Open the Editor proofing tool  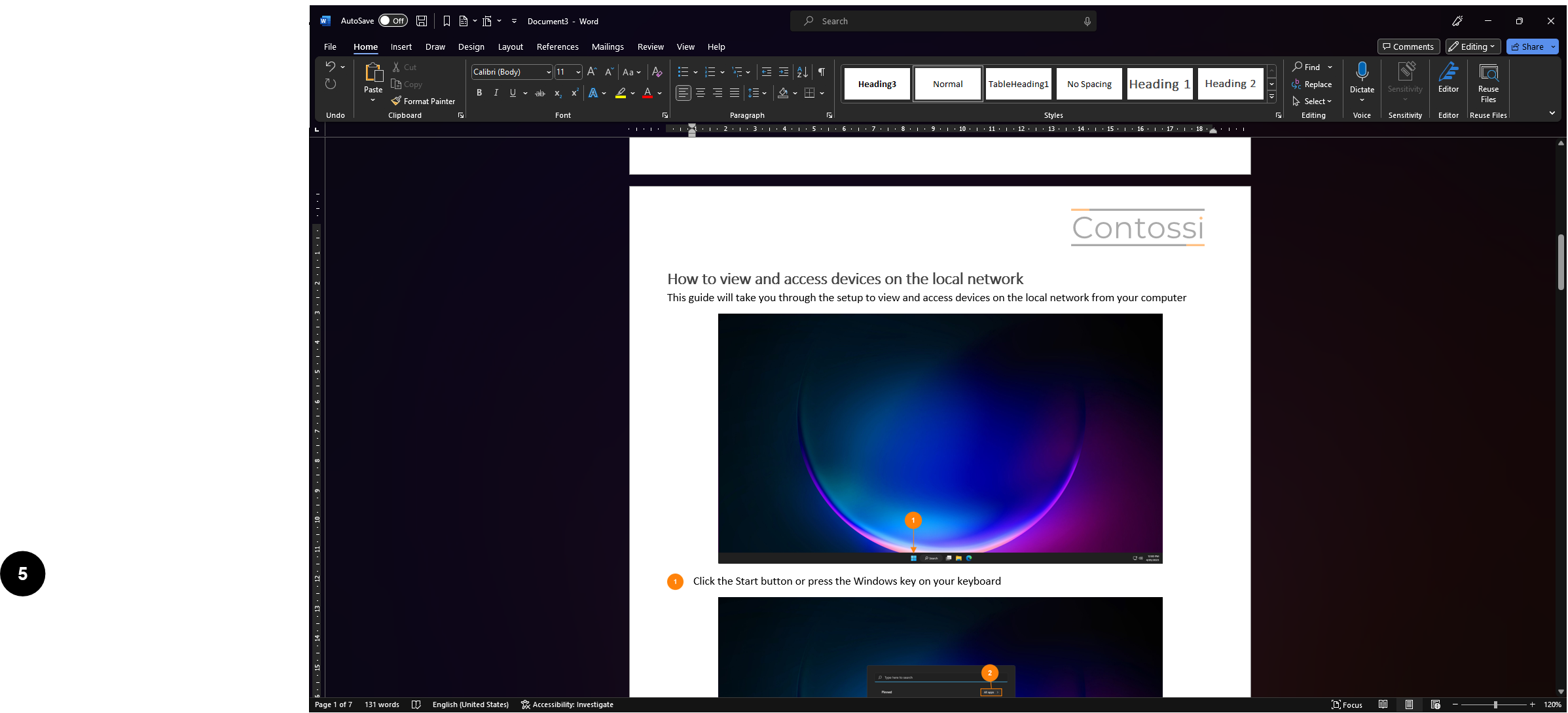pyautogui.click(x=1448, y=77)
